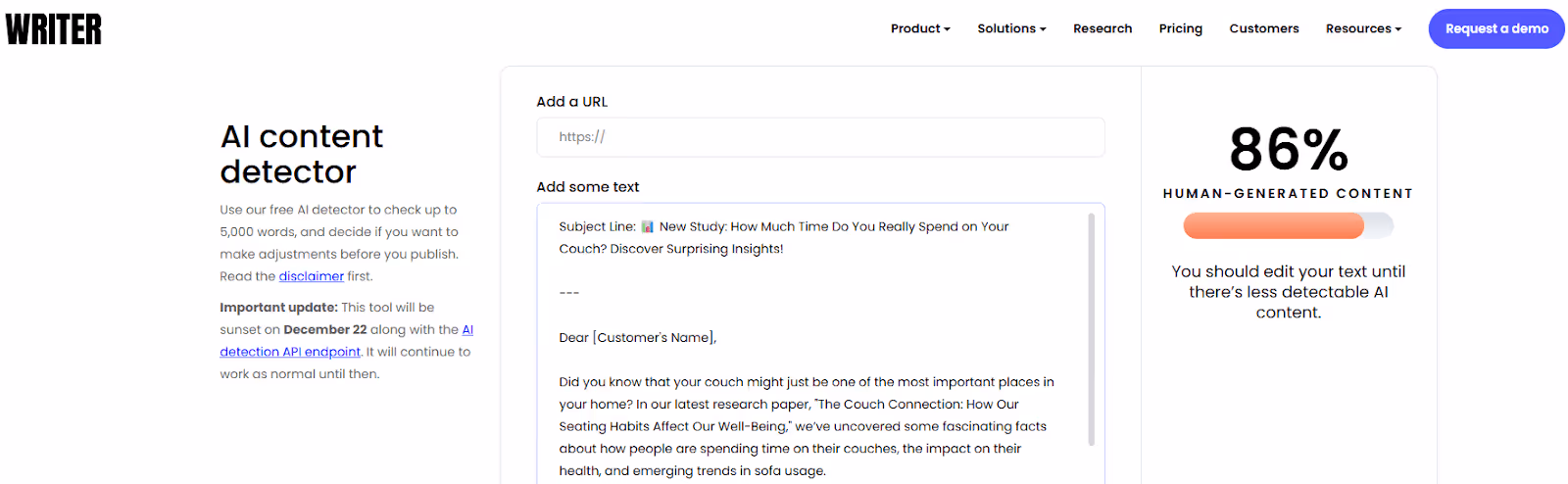The width and height of the screenshot is (1568, 484).
Task: Place cursor on the Dear Customer's Name line
Action: [x=637, y=338]
